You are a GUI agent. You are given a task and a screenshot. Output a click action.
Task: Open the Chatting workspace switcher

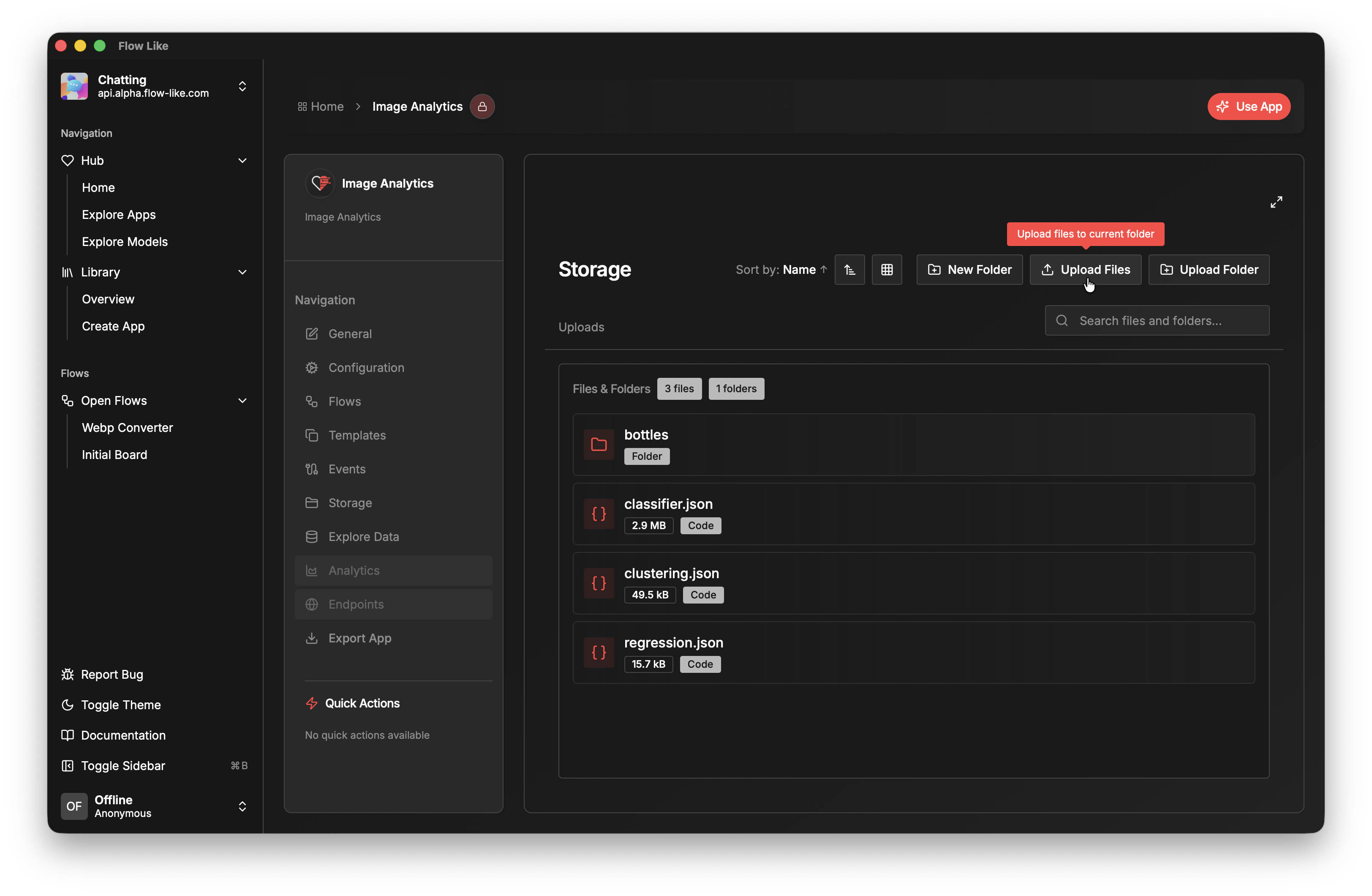pyautogui.click(x=242, y=86)
